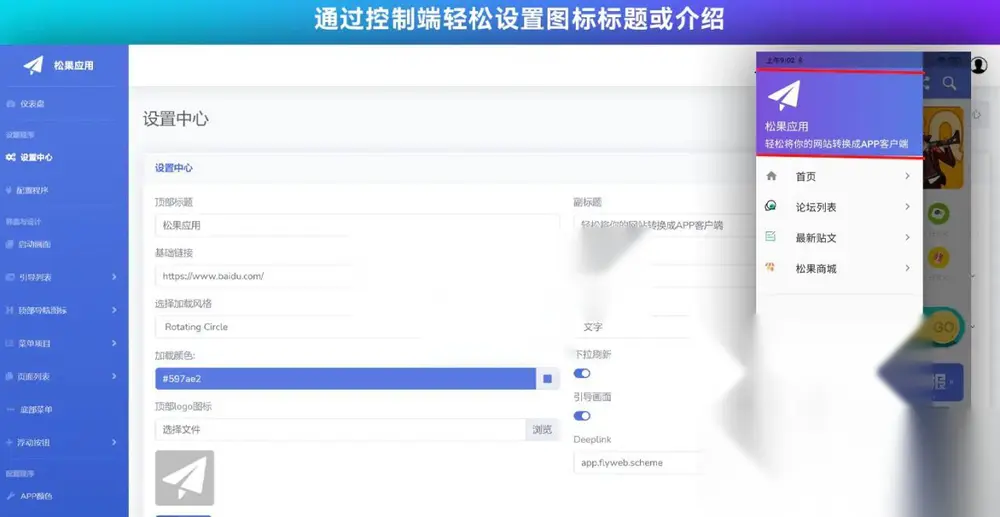Click the wrench icon beside APP颜色
1000x517 pixels.
[x=10, y=496]
